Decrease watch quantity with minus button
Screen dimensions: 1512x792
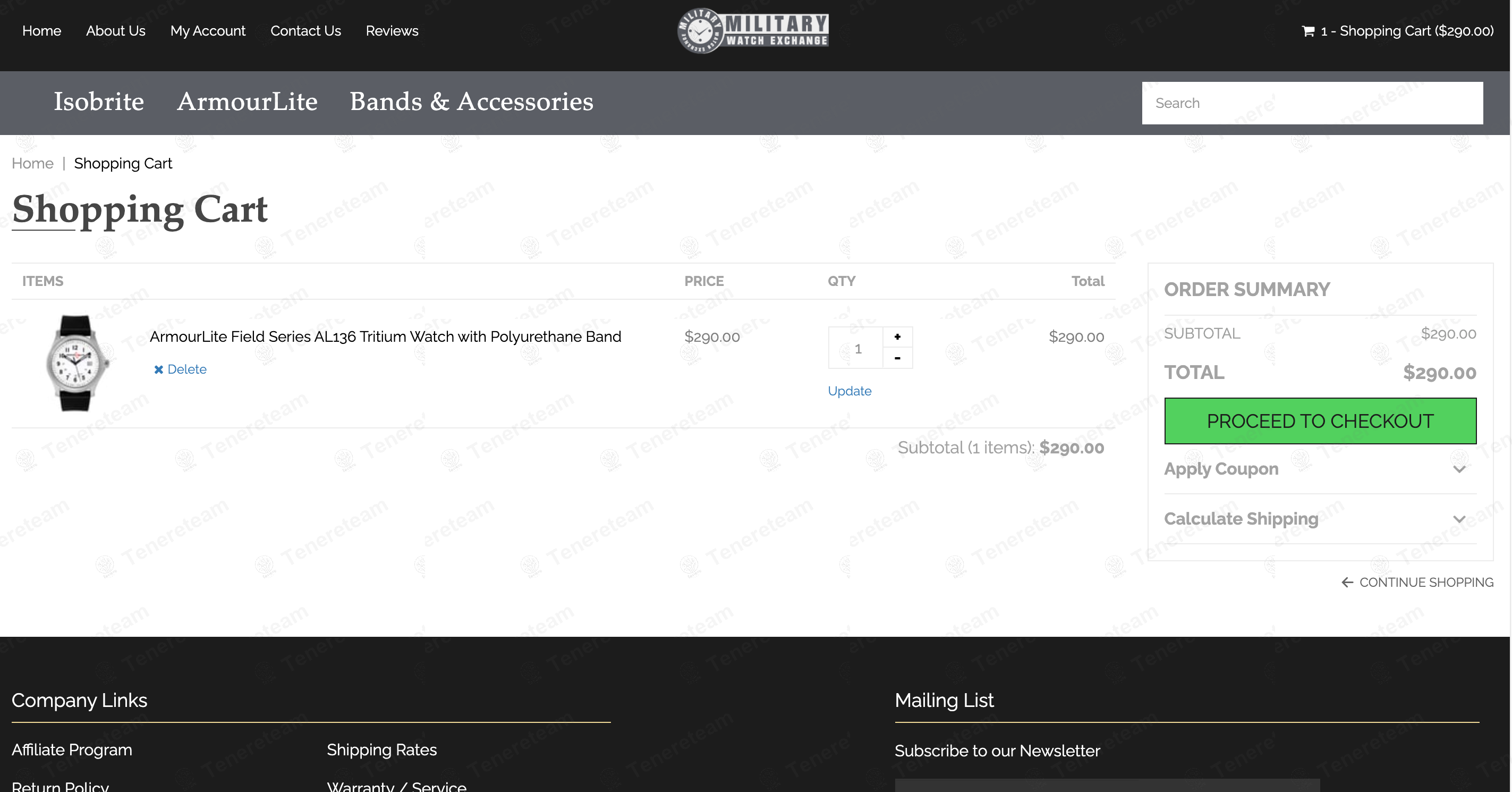click(x=897, y=358)
